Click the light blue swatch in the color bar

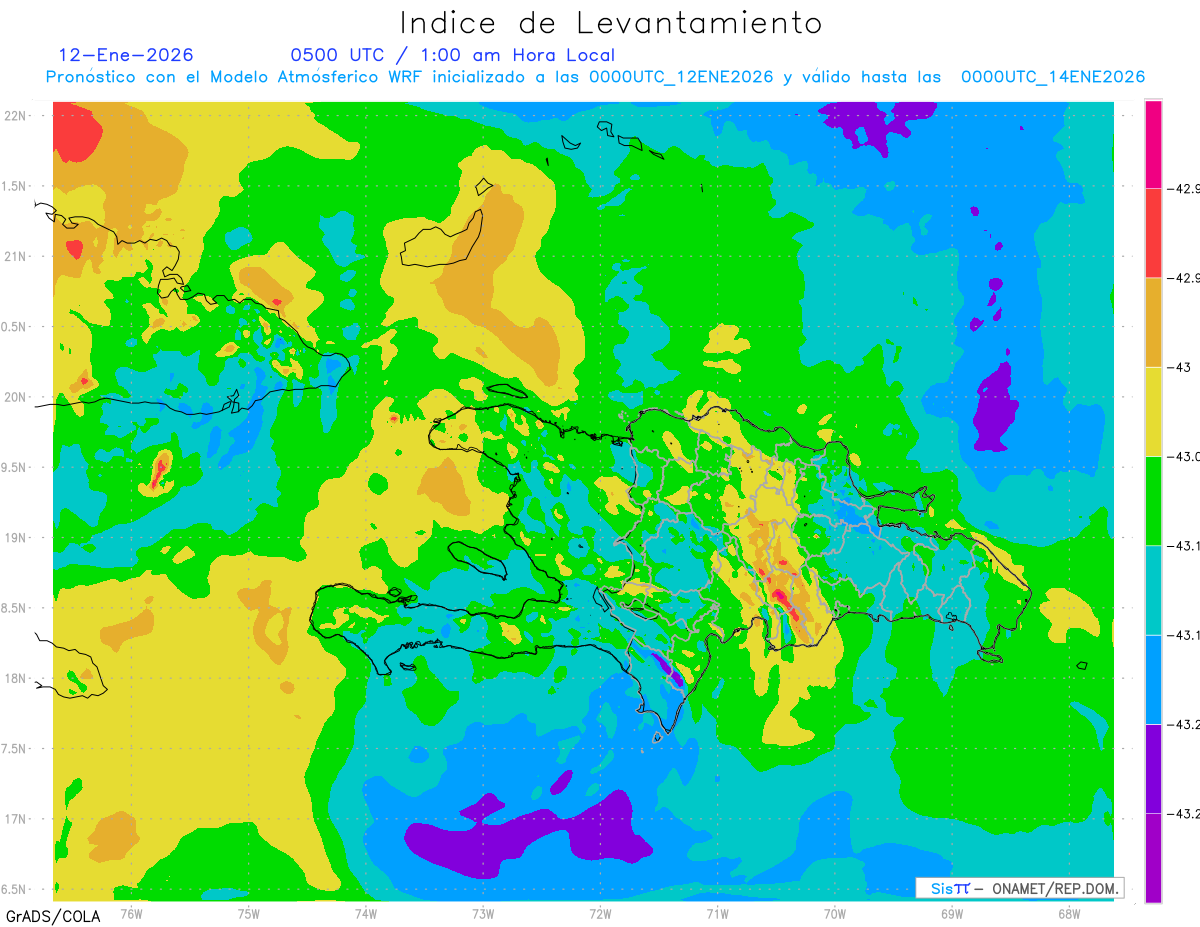tap(1153, 679)
